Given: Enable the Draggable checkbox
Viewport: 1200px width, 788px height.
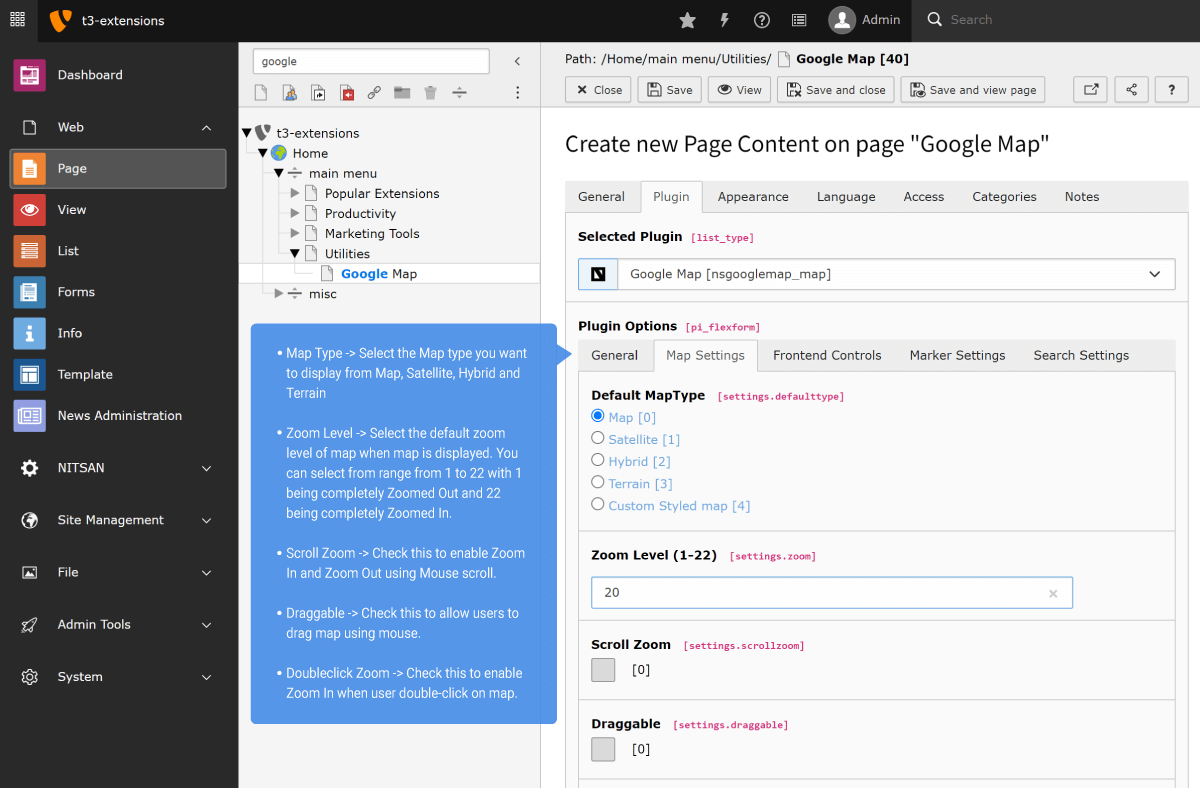Looking at the screenshot, I should 603,749.
